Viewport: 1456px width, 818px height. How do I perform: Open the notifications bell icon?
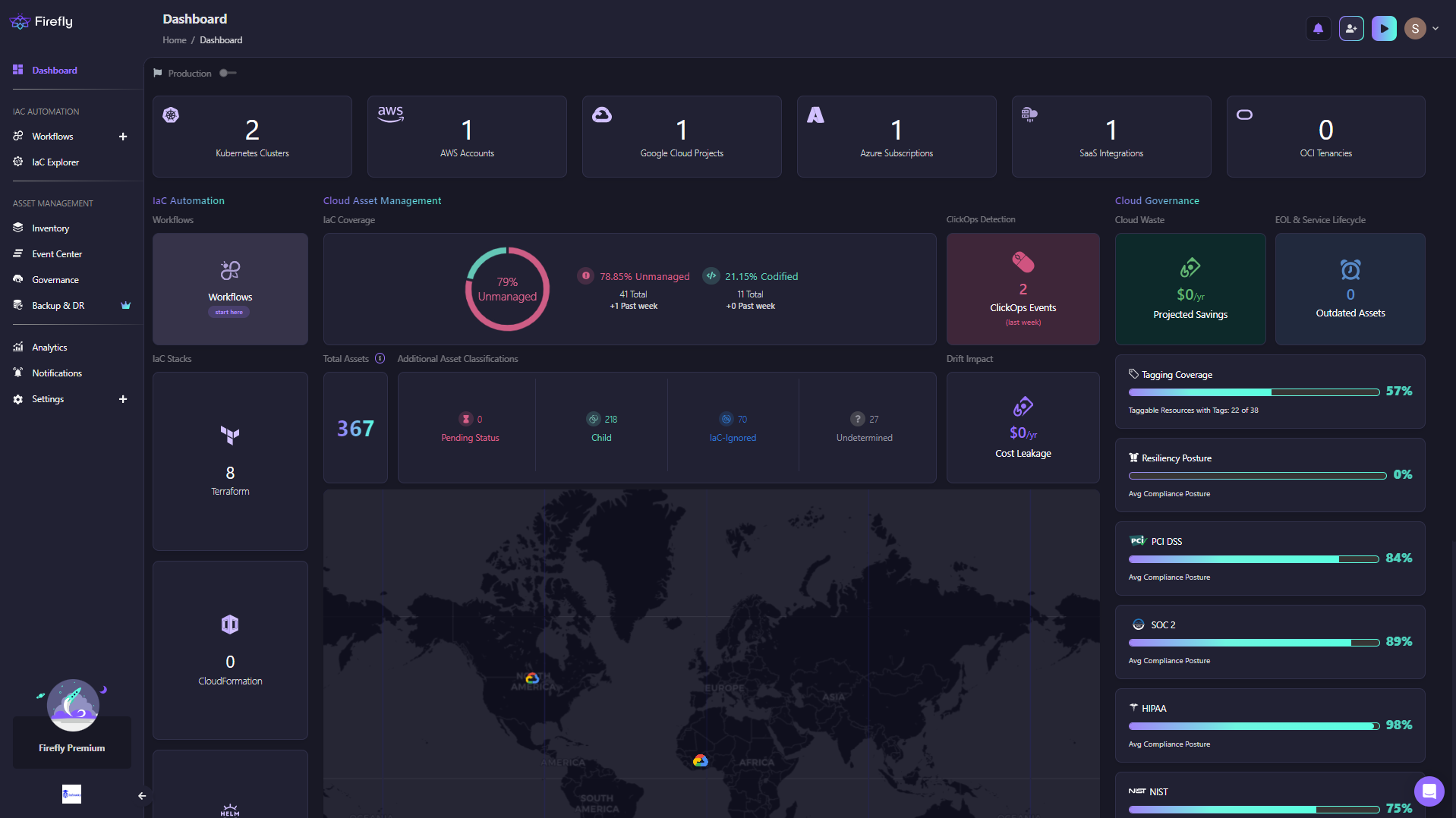[1318, 29]
